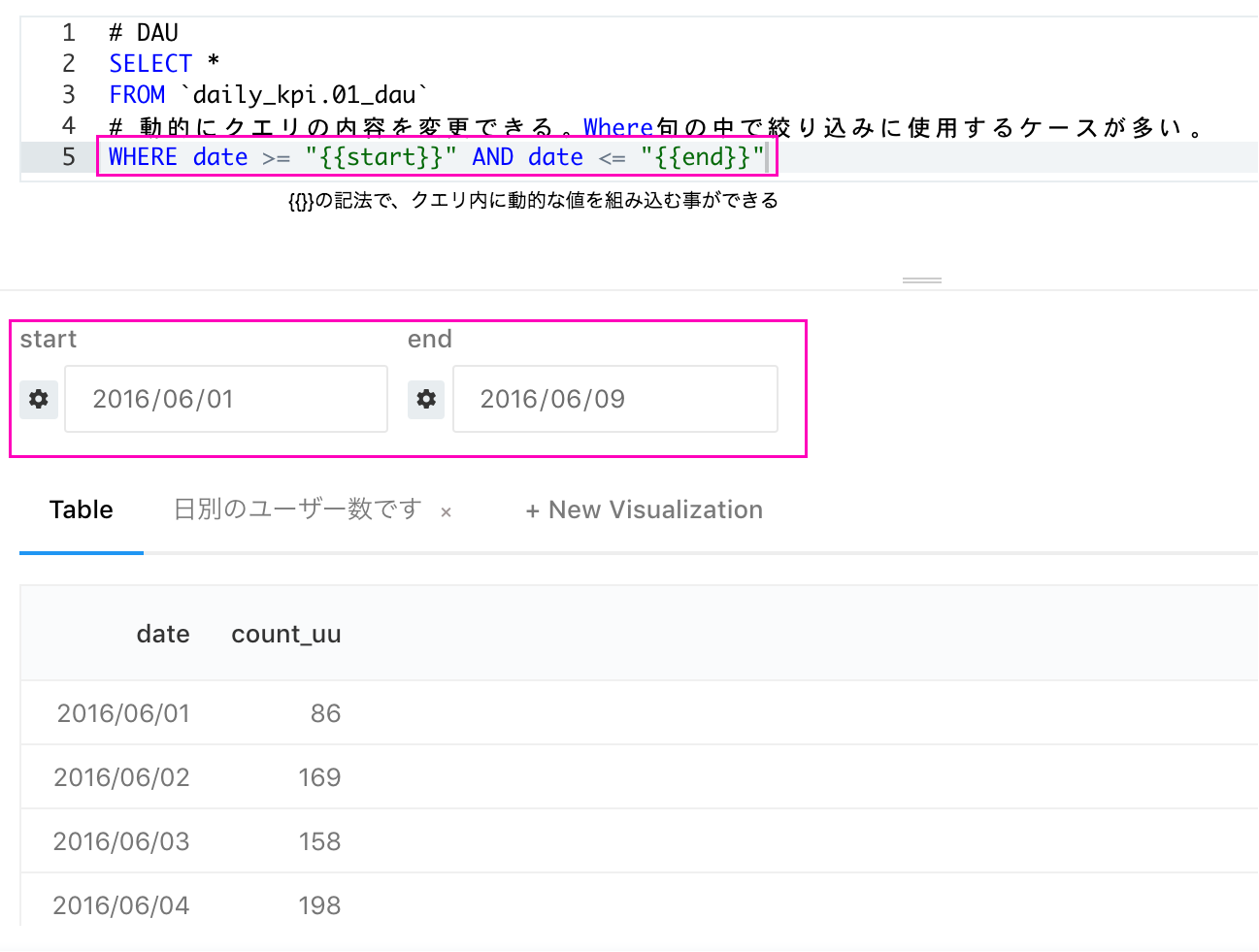Select line number 1 in the gutter
The width and height of the screenshot is (1259, 952).
point(68,33)
